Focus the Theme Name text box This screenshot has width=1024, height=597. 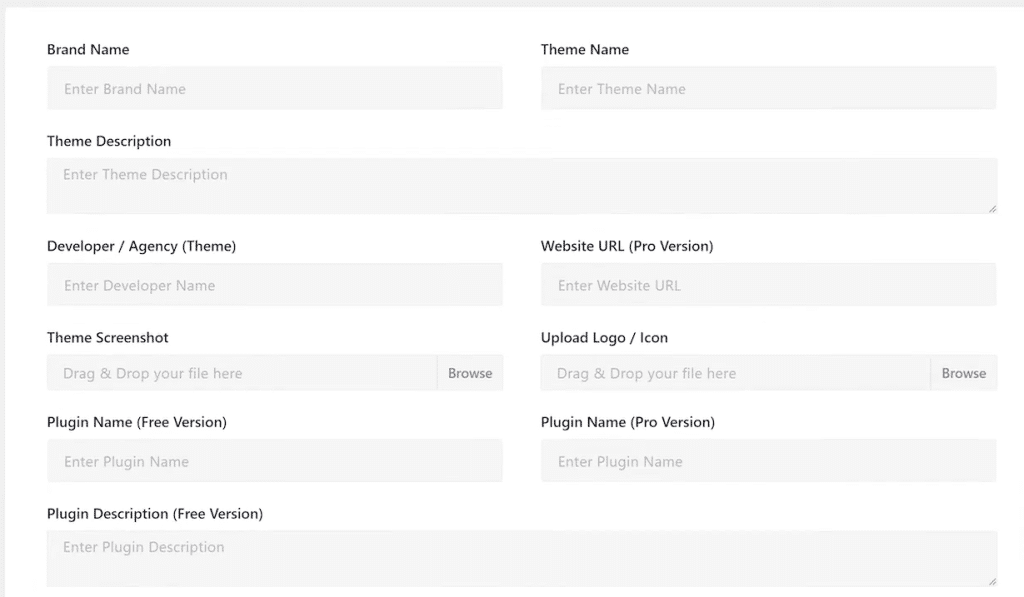click(x=768, y=89)
